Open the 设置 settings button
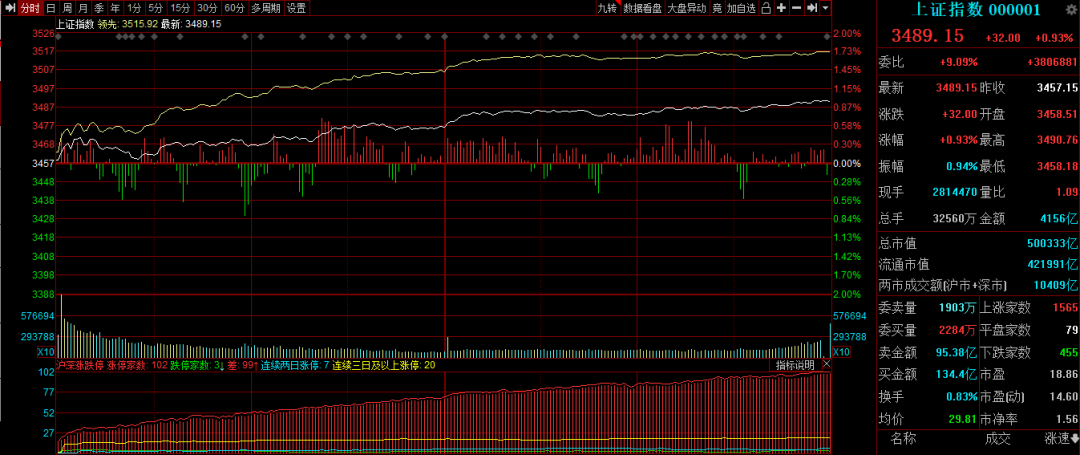Screen dimensions: 1080x455 click(296, 8)
